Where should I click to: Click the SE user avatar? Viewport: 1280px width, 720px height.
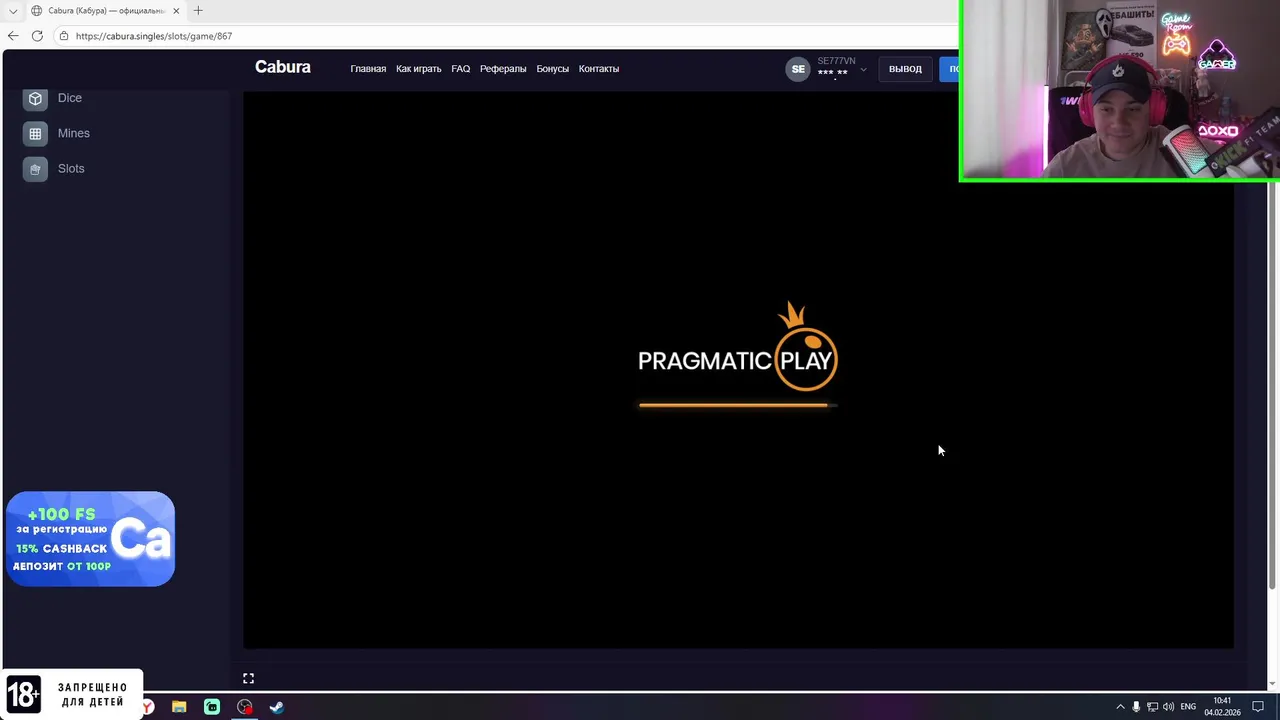[x=798, y=69]
